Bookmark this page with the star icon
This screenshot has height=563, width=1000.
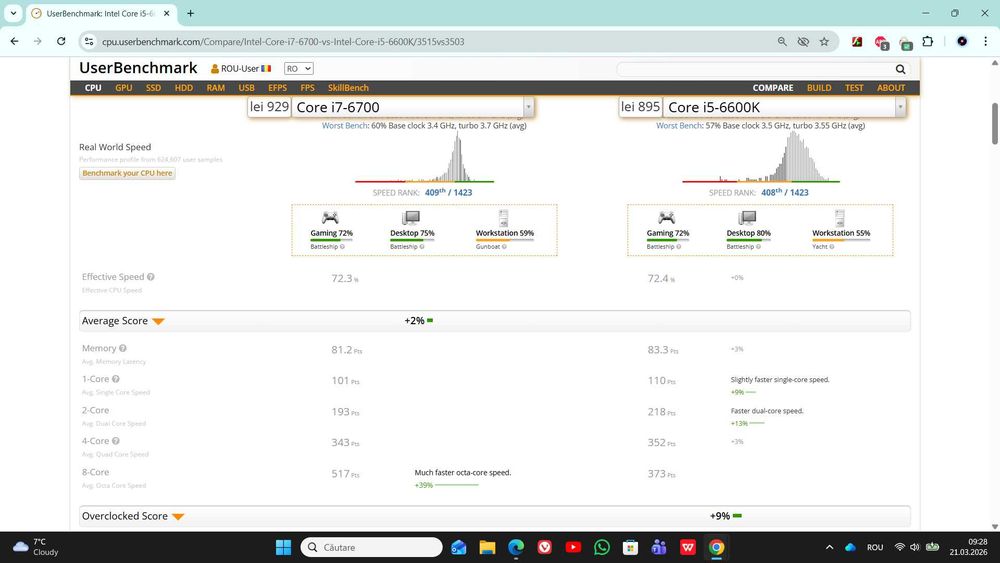(824, 41)
